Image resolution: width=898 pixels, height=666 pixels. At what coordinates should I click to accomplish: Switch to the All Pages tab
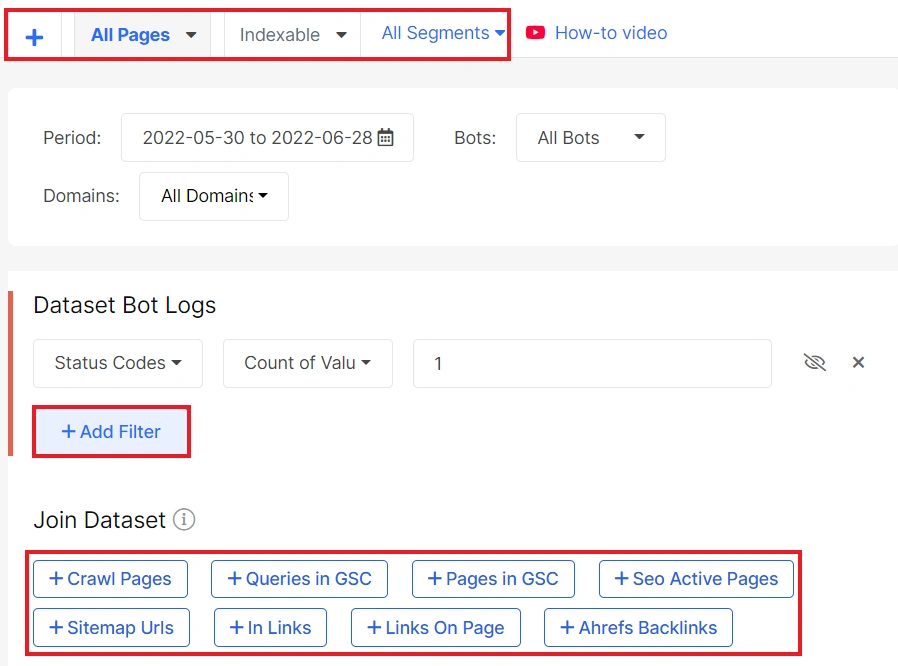[142, 33]
